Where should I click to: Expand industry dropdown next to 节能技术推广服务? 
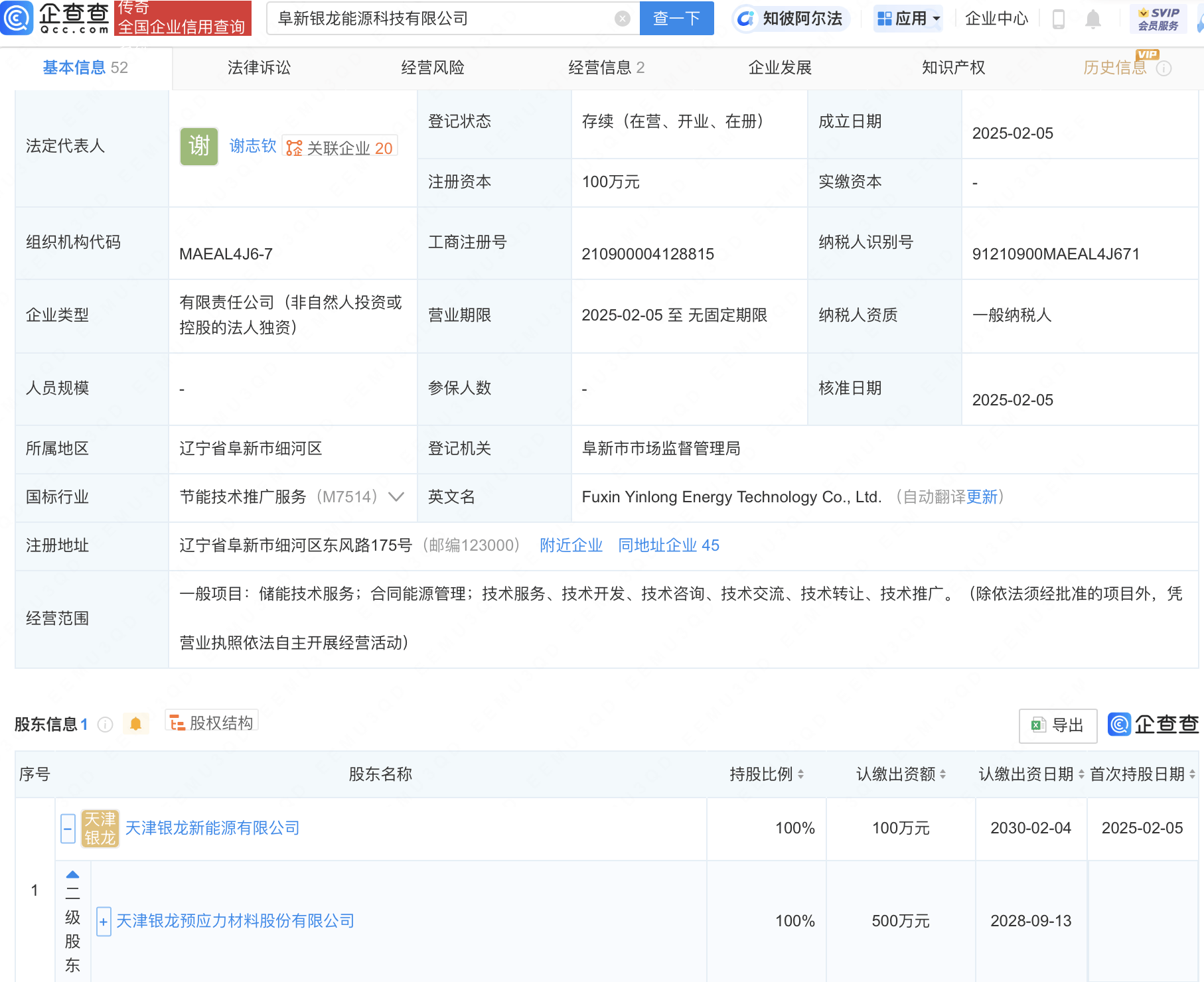click(x=396, y=497)
